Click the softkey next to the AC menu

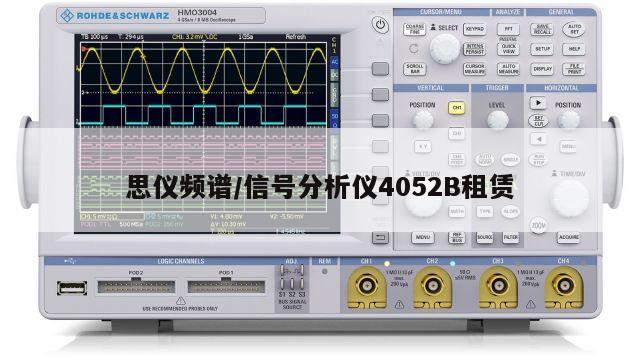point(380,69)
